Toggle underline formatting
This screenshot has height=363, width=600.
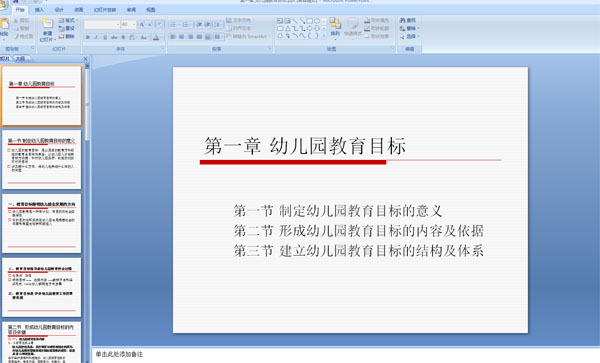(x=105, y=37)
